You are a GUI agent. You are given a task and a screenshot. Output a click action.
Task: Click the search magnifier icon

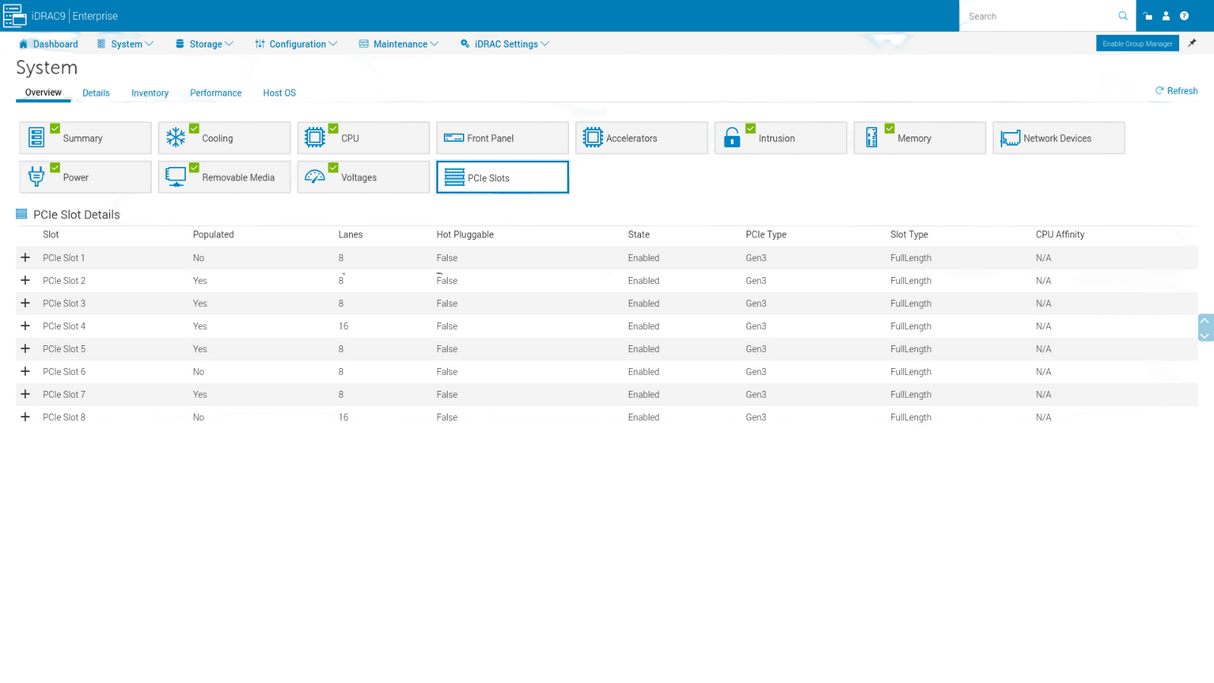tap(1123, 16)
